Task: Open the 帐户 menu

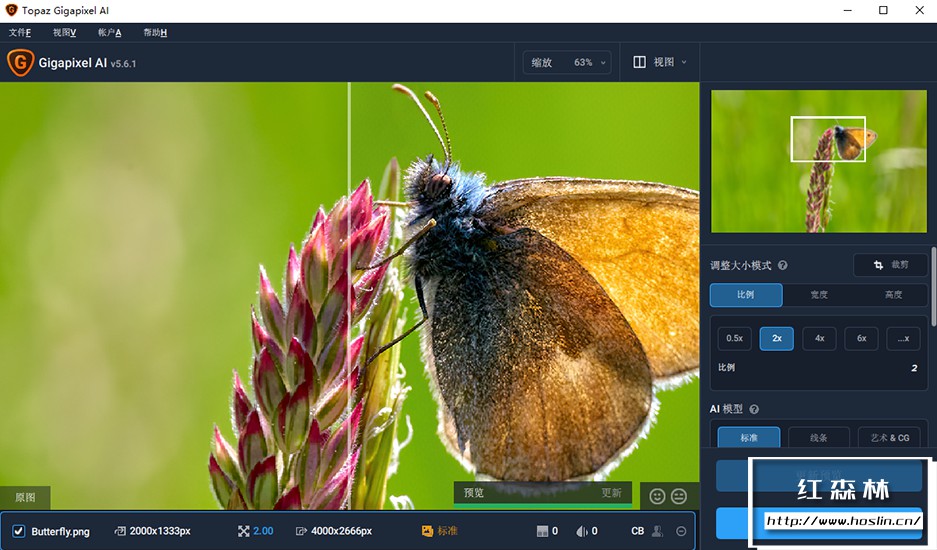Action: [x=109, y=32]
